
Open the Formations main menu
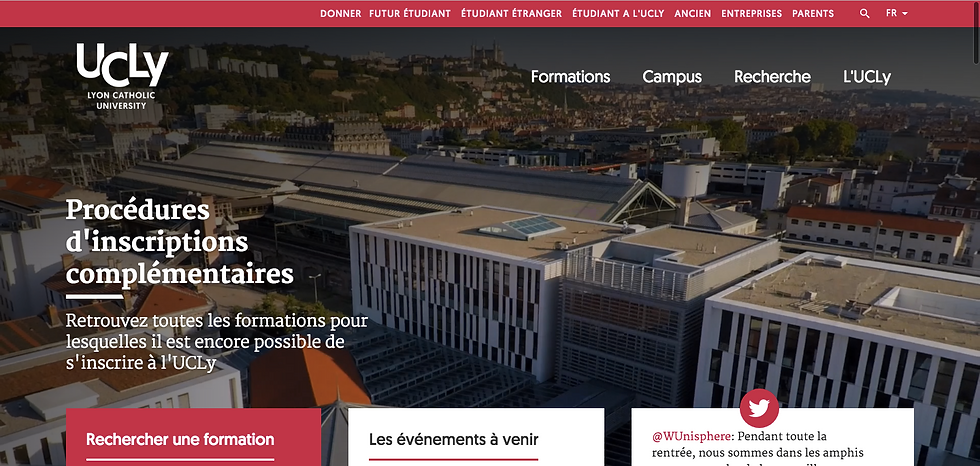tap(571, 77)
